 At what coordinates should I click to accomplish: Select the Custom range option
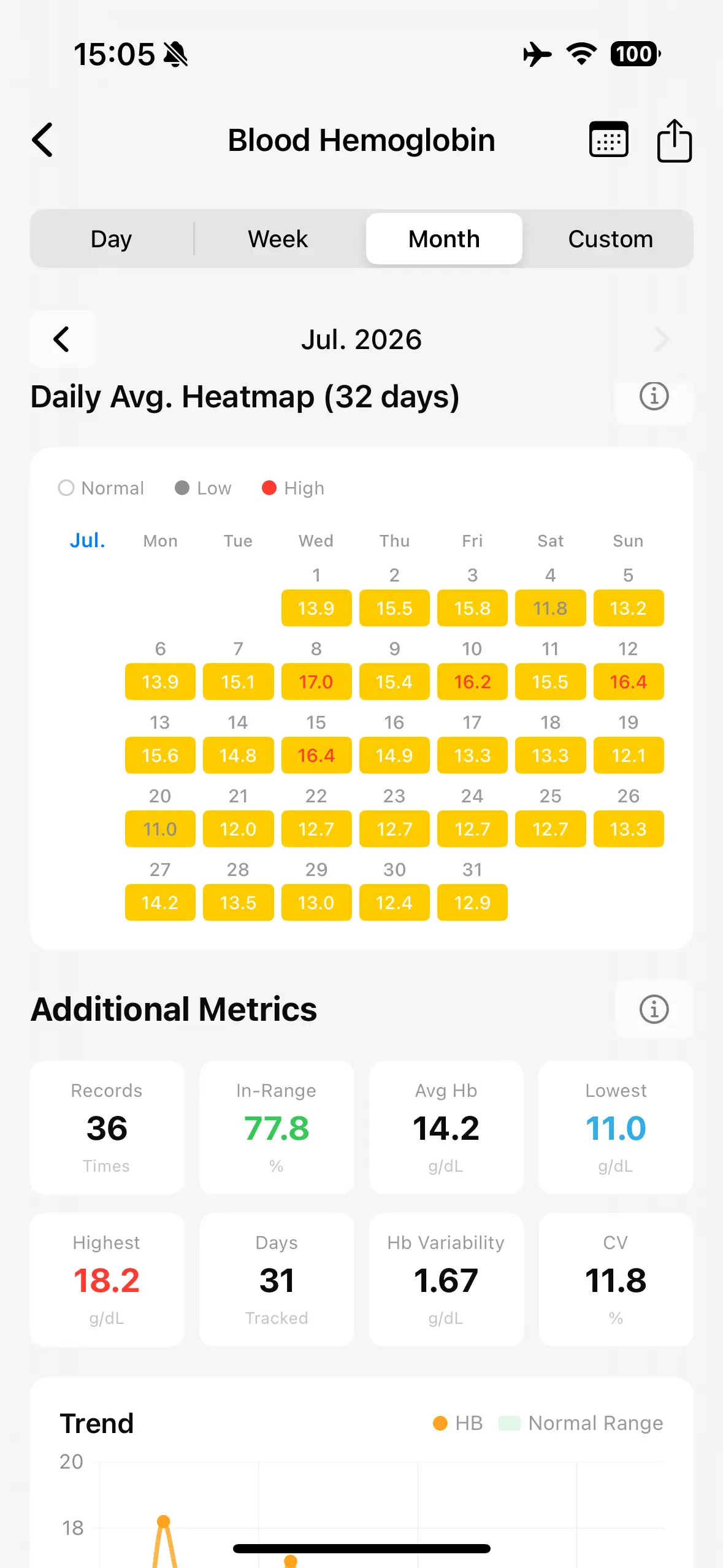click(610, 239)
